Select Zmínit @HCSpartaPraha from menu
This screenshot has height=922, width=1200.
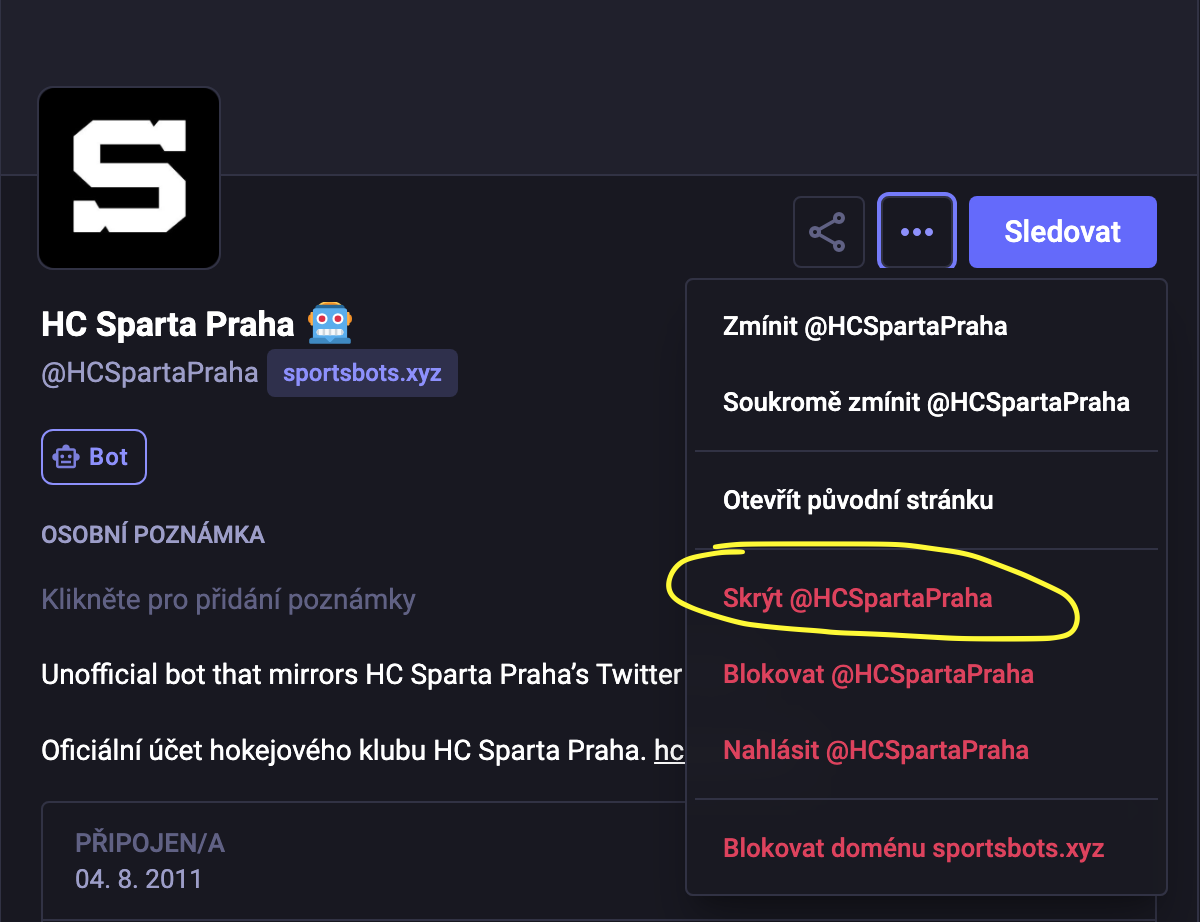pyautogui.click(x=864, y=326)
